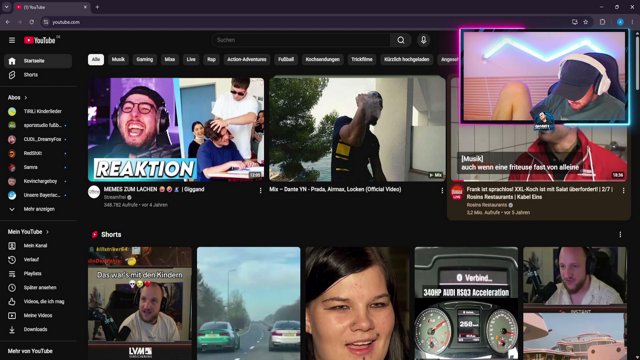Image resolution: width=640 pixels, height=360 pixels.
Task: Open the green car highway Short
Action: 249,303
